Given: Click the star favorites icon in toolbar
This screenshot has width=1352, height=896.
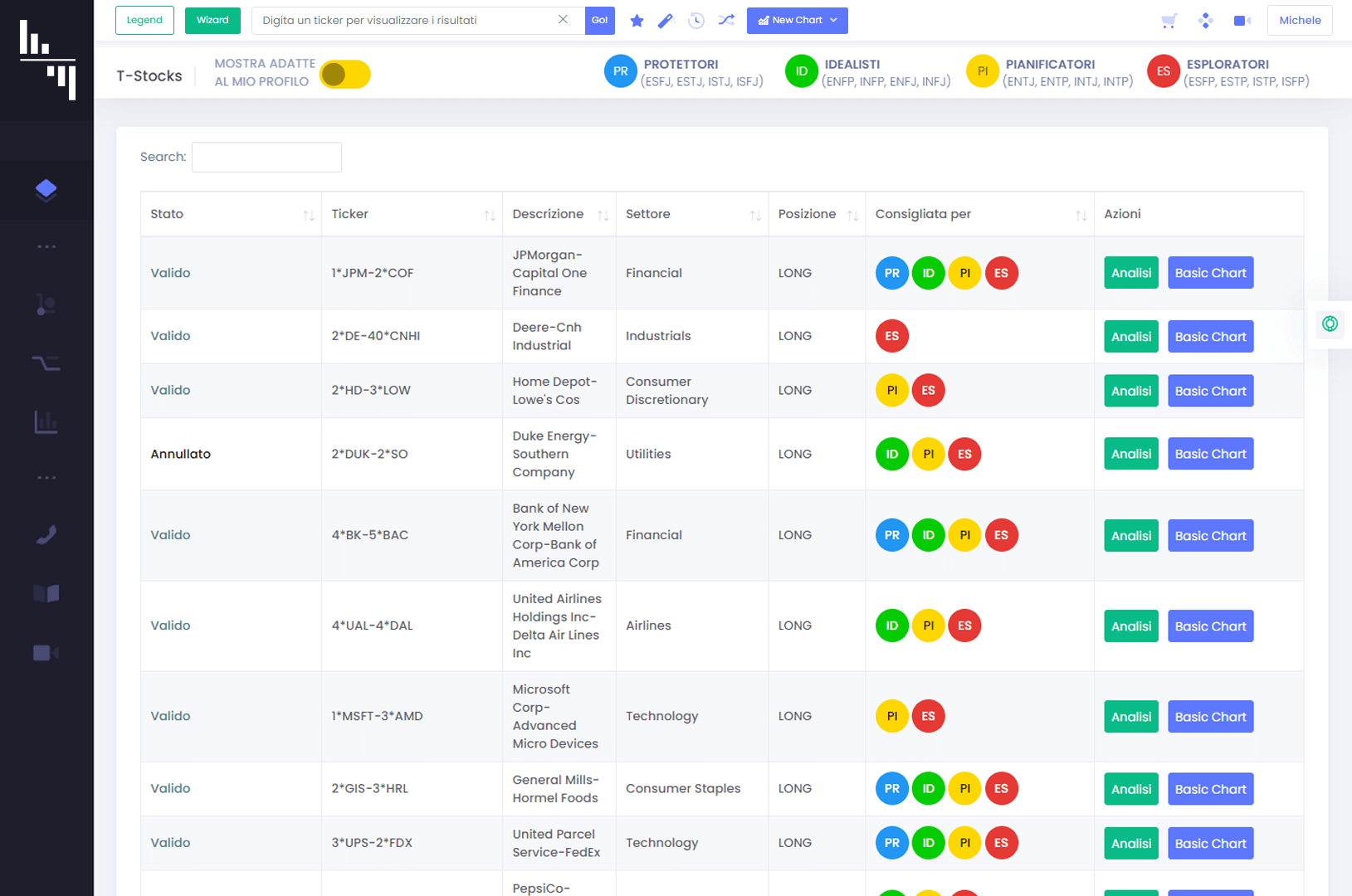Looking at the screenshot, I should (637, 21).
